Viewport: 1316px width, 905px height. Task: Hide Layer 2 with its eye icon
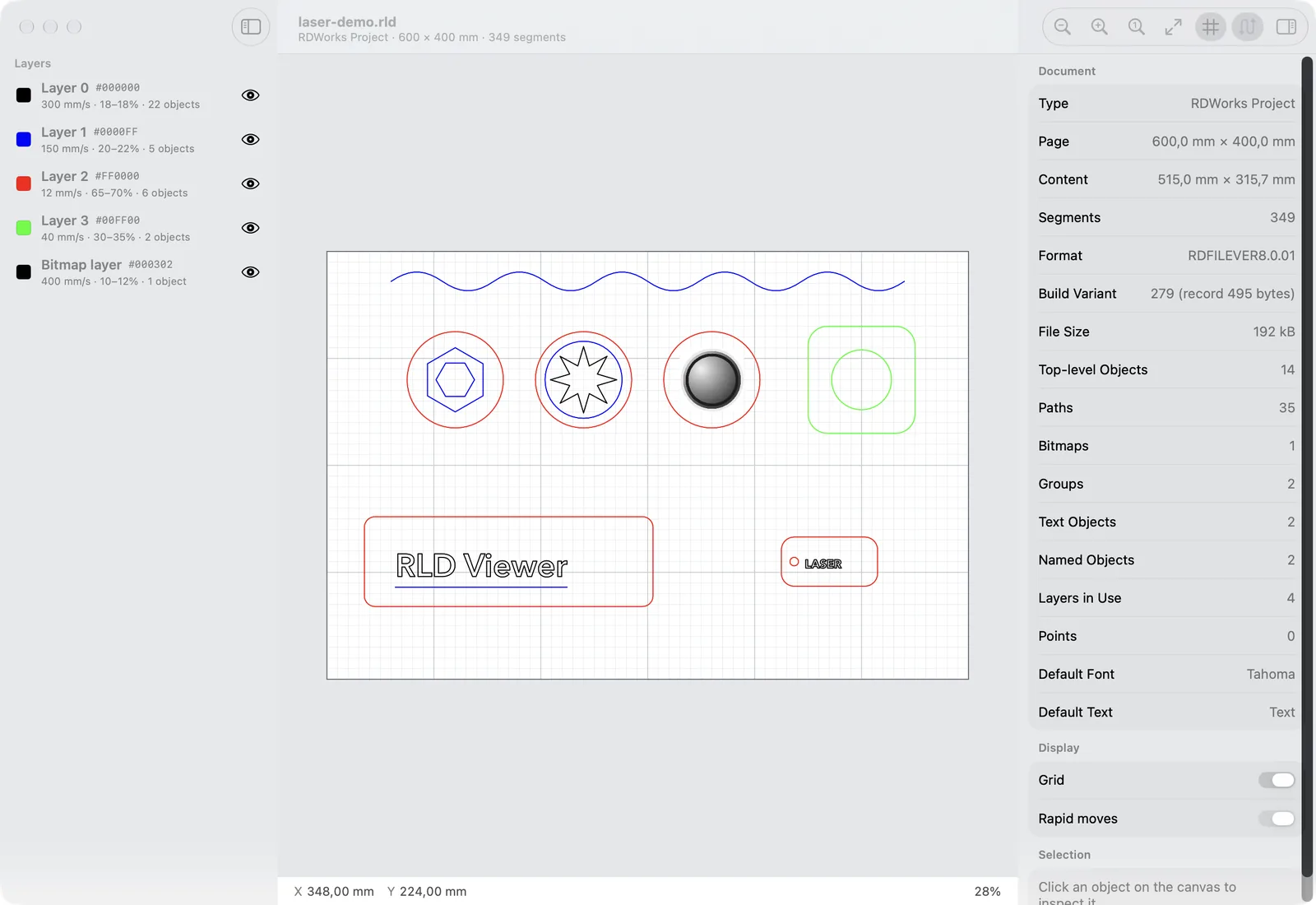pyautogui.click(x=251, y=183)
